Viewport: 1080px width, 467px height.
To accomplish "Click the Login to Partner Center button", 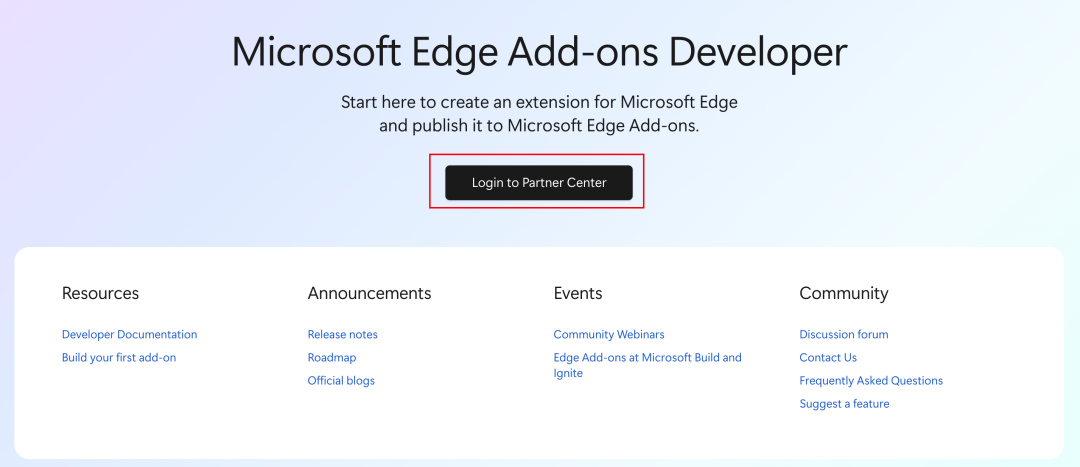I will (x=539, y=183).
